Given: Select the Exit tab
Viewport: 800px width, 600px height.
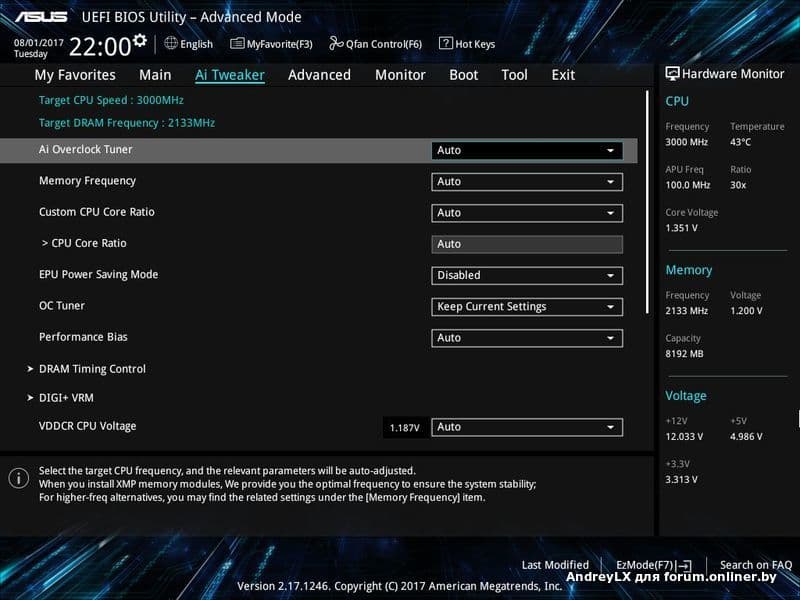Looking at the screenshot, I should (563, 75).
